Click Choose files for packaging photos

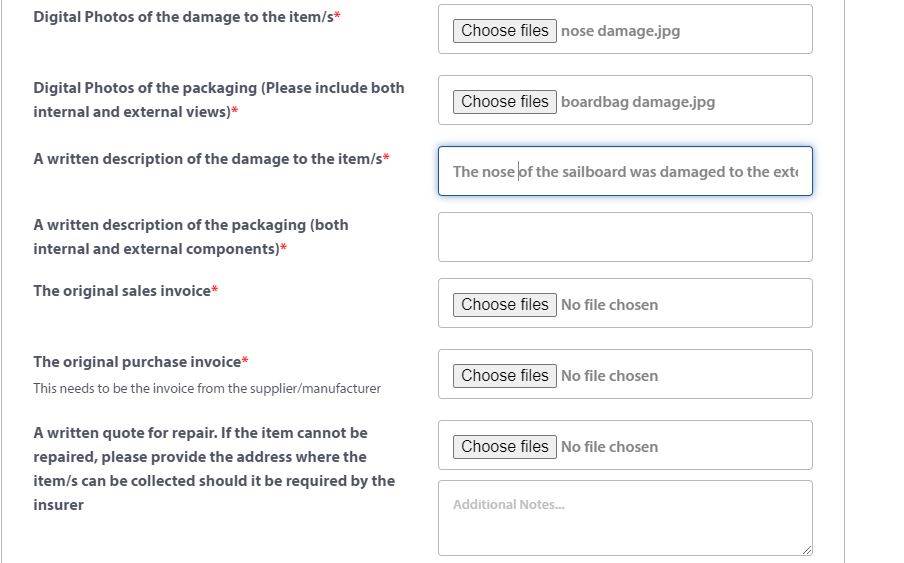point(504,102)
